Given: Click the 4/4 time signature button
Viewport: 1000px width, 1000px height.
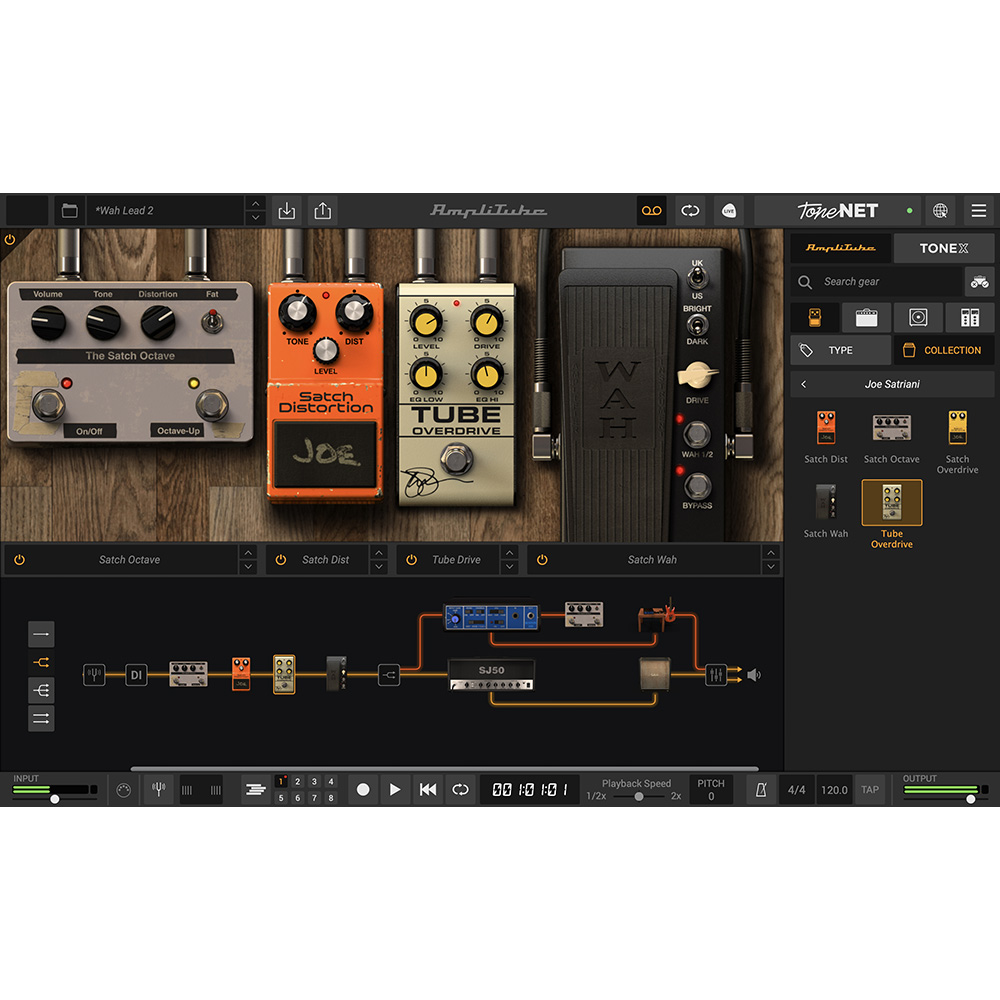Looking at the screenshot, I should (797, 790).
